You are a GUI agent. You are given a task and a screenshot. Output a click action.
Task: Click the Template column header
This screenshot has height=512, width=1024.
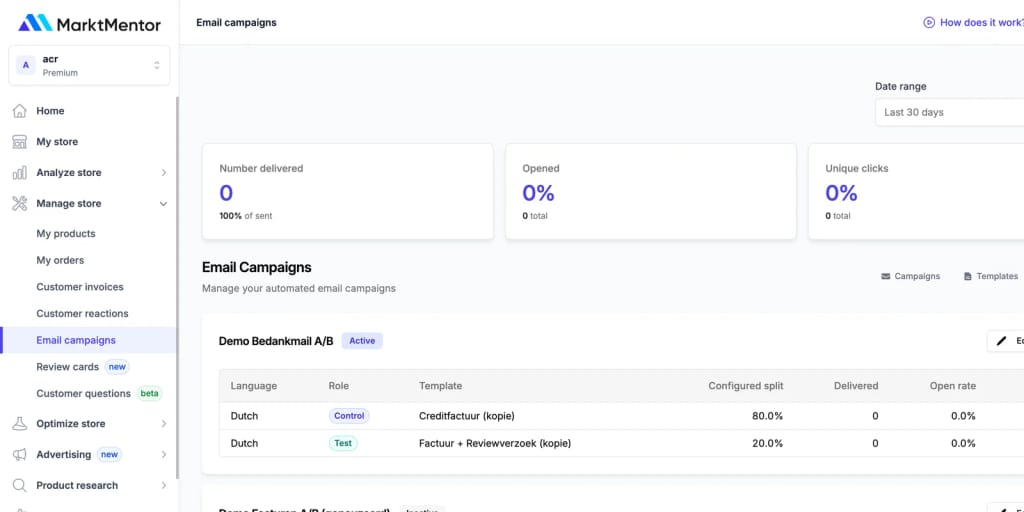(x=441, y=386)
